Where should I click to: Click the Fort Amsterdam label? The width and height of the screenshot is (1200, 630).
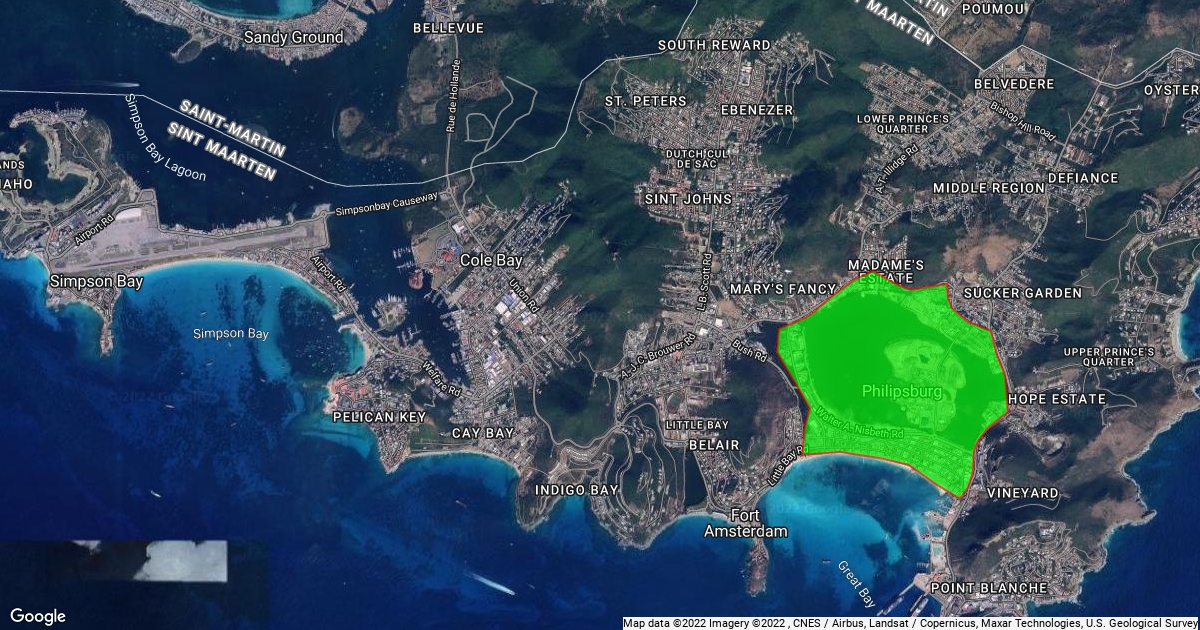coord(746,523)
